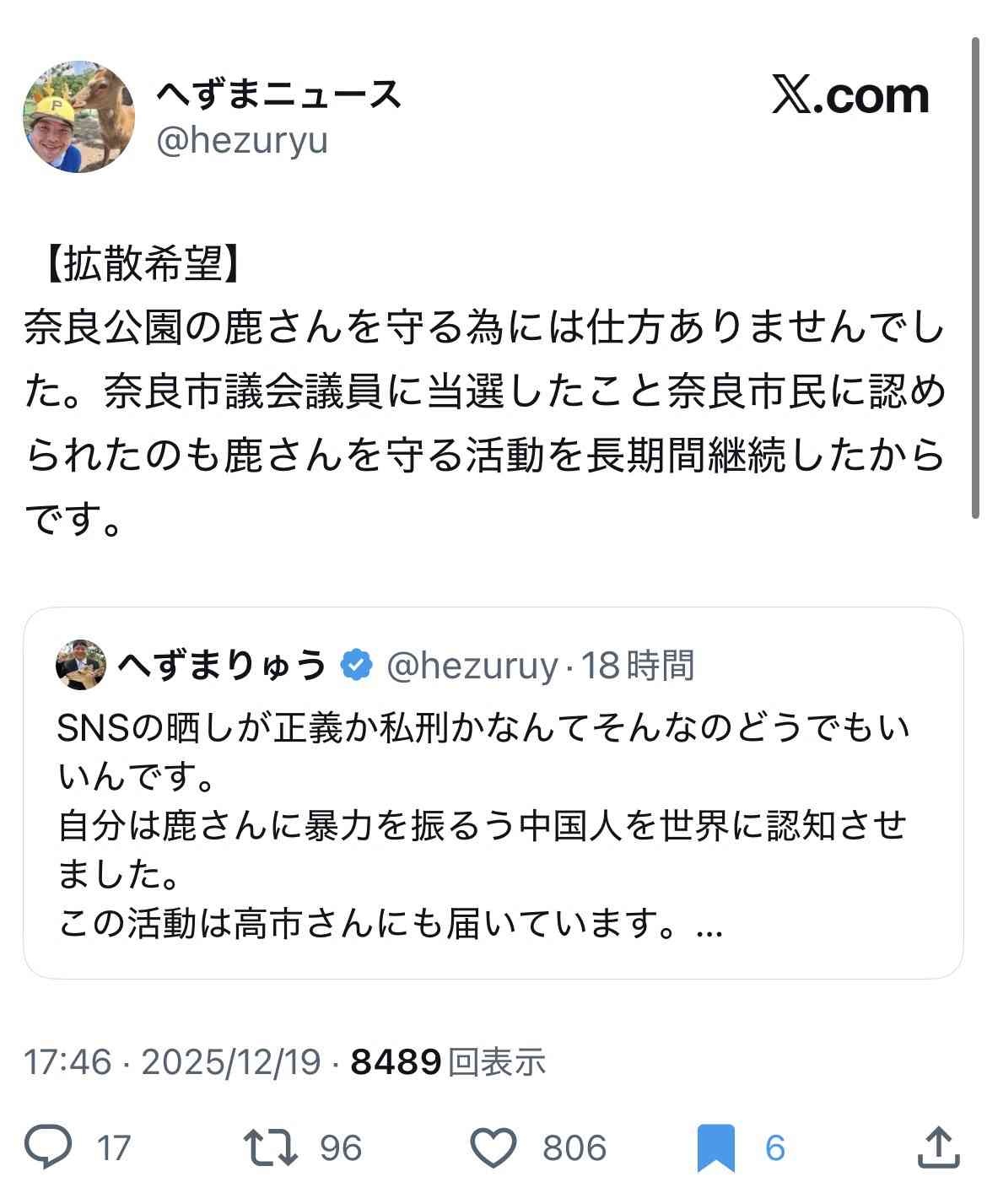Open へずまニュース profile avatar
Screen dimensions: 987x1204
(x=78, y=116)
